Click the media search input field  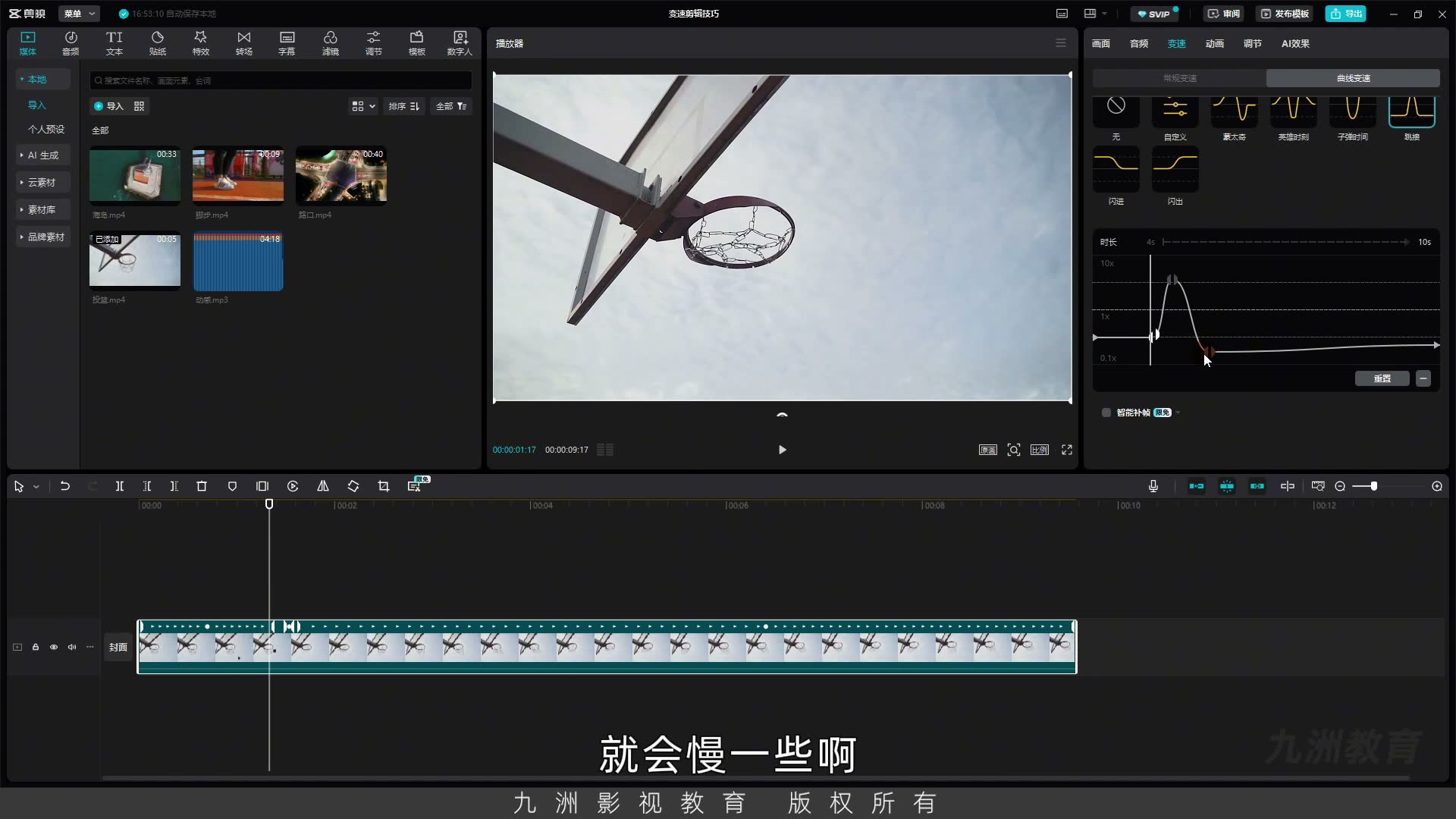[x=281, y=80]
